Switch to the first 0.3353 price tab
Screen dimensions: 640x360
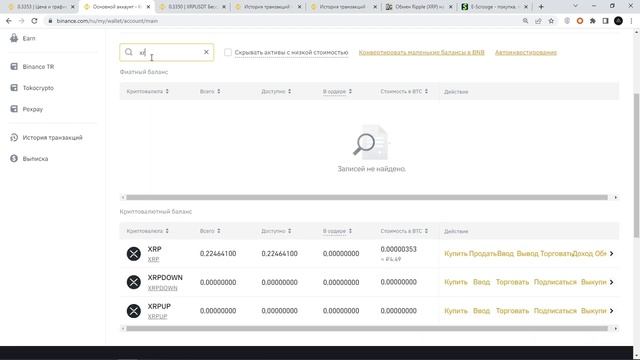tap(41, 7)
